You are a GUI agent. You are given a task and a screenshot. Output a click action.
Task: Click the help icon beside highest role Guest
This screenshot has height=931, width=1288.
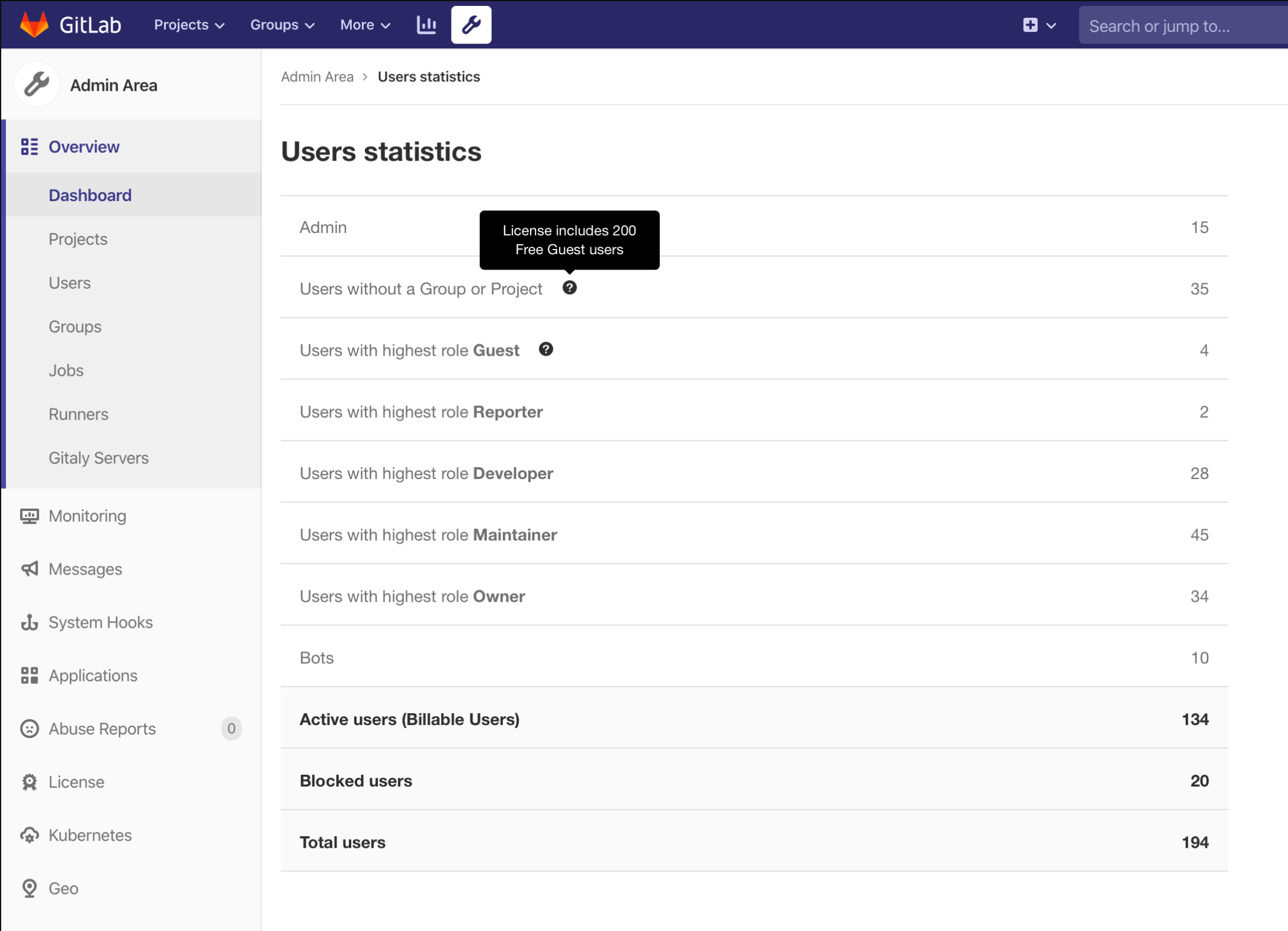pos(545,349)
